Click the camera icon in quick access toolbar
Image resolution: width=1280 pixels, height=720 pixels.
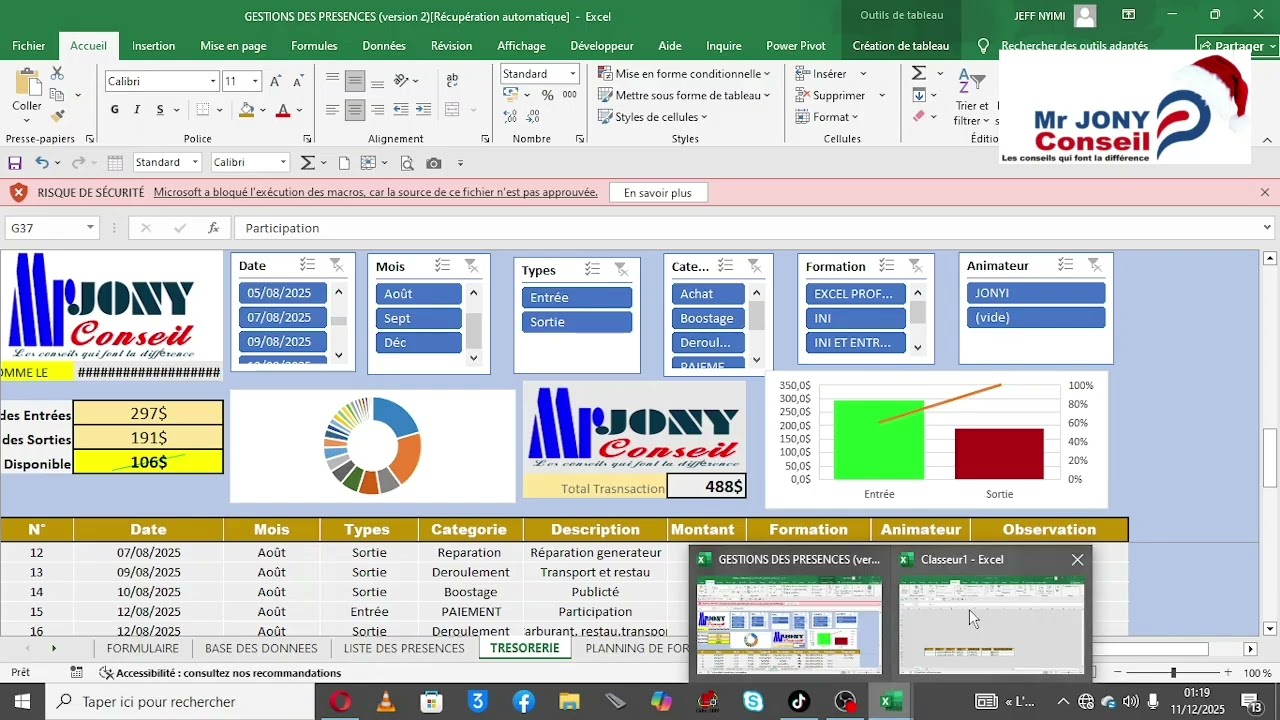pyautogui.click(x=434, y=163)
